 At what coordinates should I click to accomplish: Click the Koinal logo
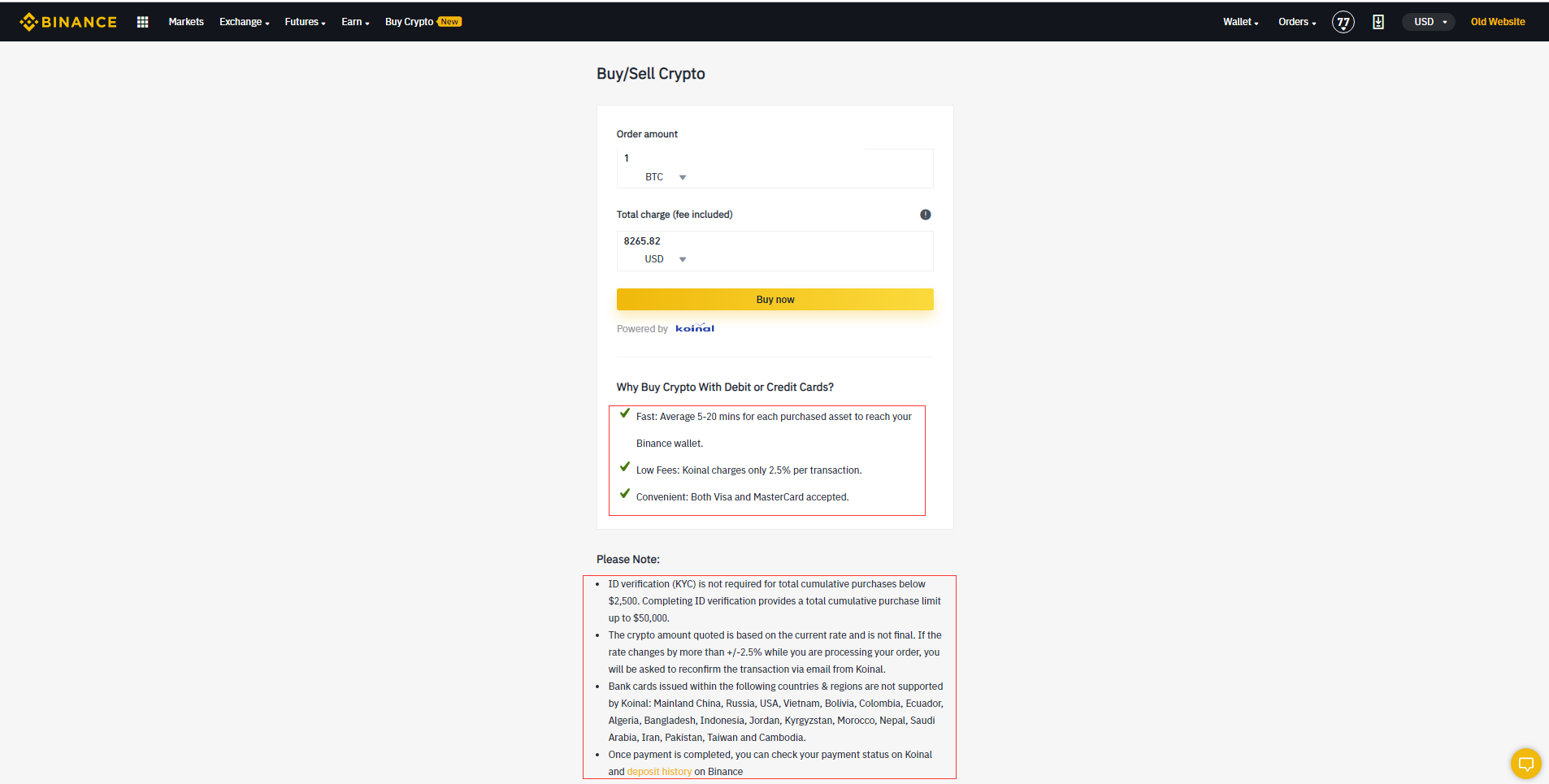click(695, 328)
